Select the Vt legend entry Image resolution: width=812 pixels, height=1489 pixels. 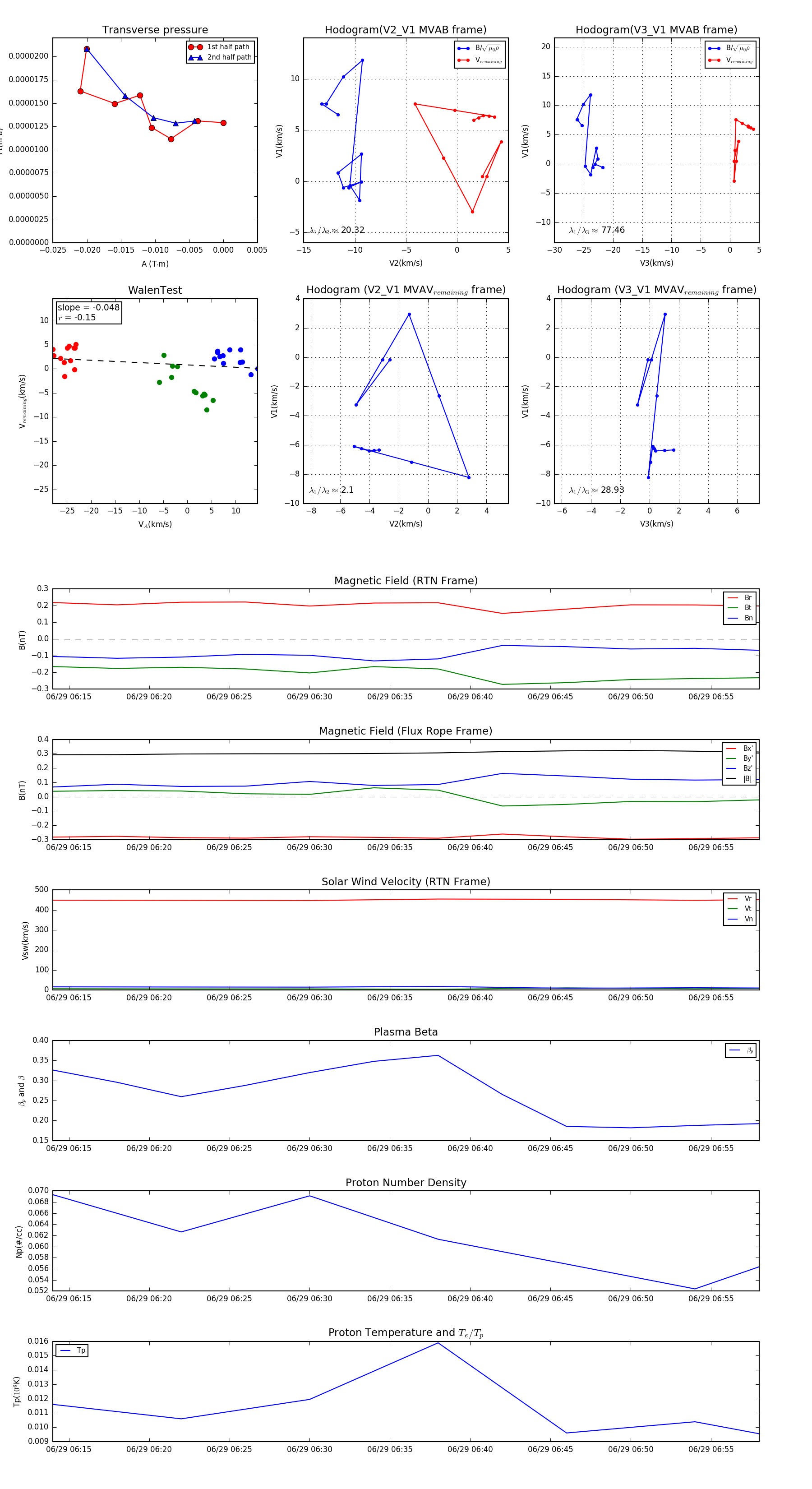tap(740, 909)
